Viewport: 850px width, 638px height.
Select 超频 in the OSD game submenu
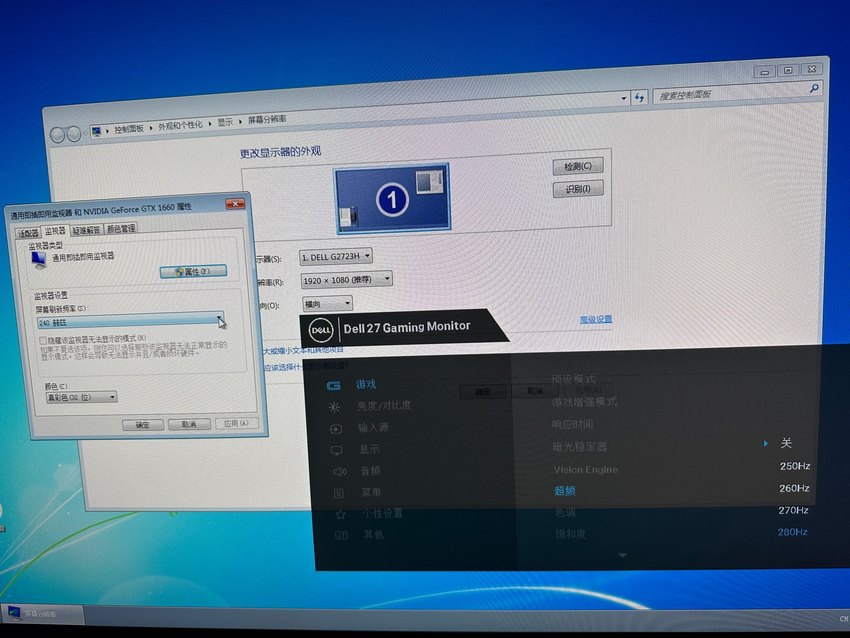coord(564,491)
